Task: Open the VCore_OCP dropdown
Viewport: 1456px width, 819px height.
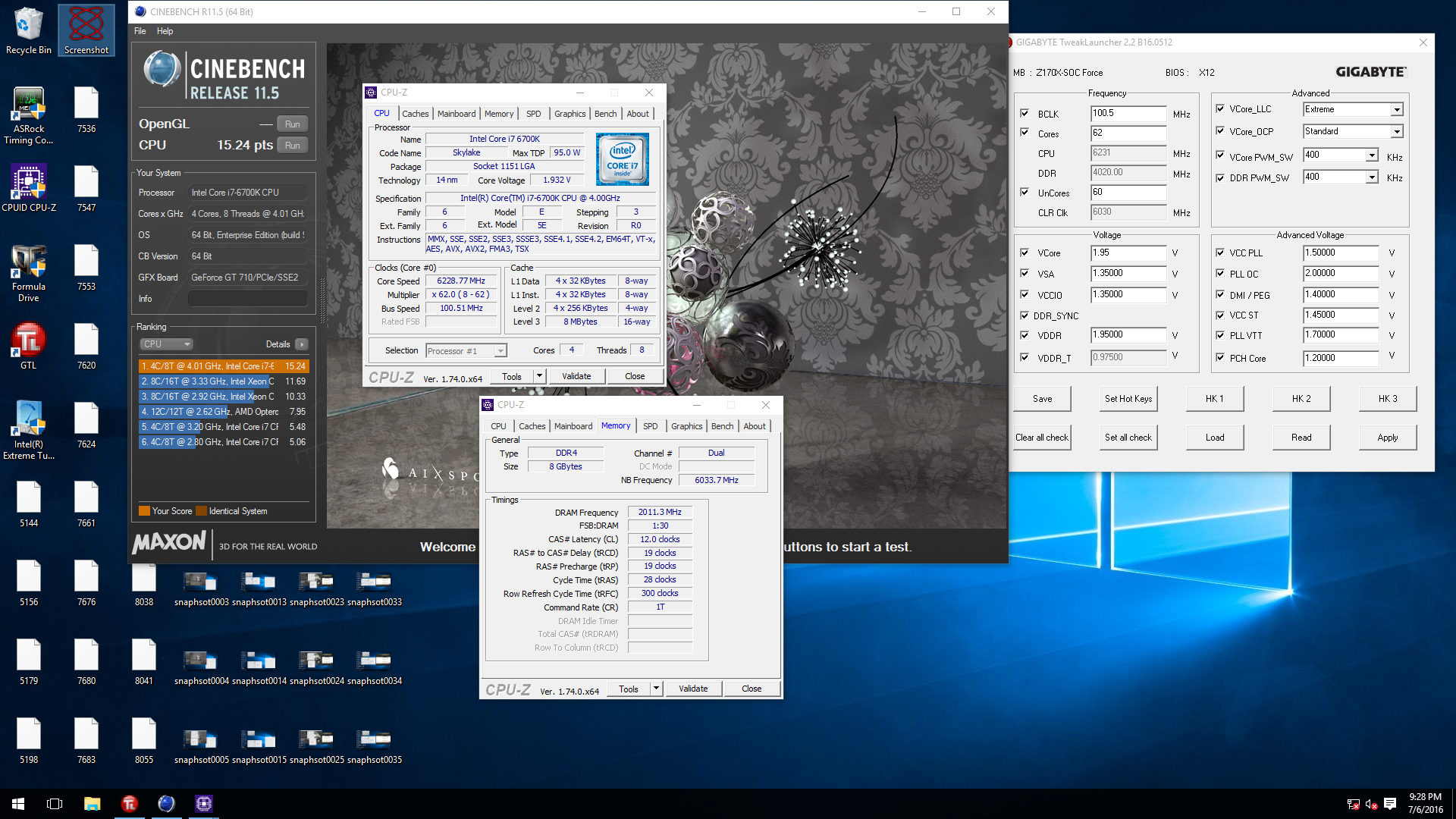Action: [1397, 132]
